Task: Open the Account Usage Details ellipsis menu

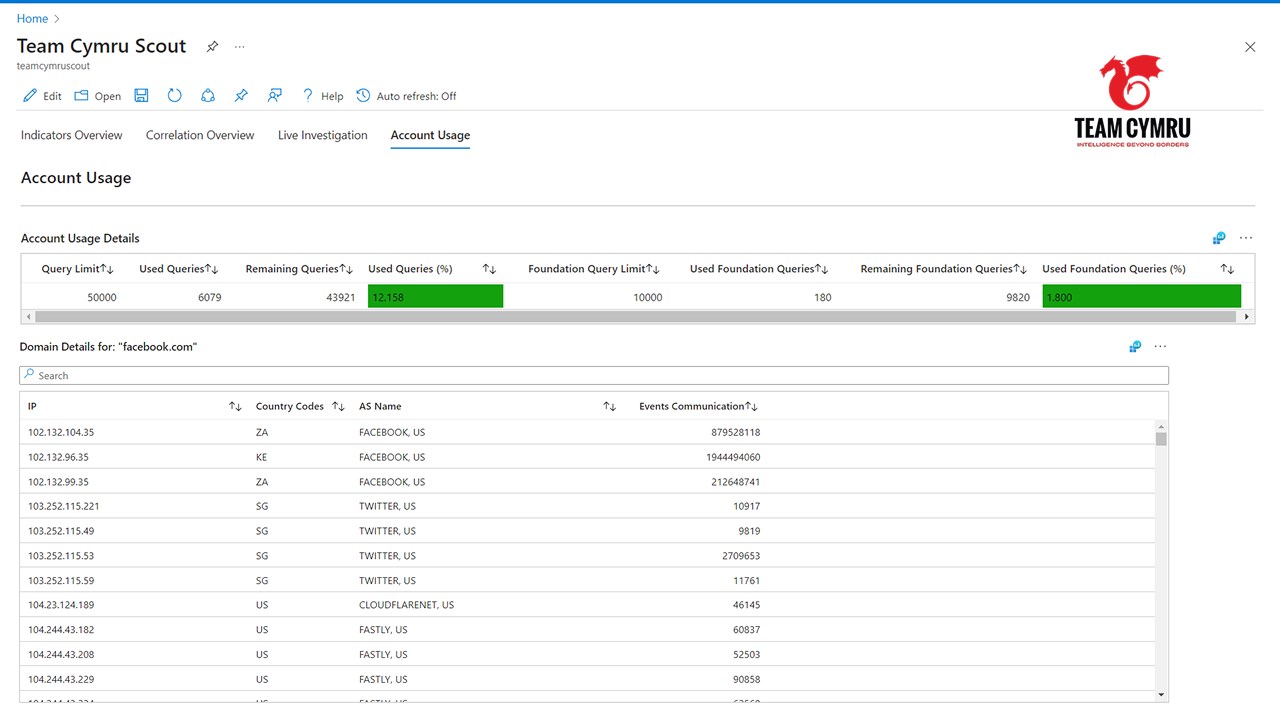Action: point(1246,238)
